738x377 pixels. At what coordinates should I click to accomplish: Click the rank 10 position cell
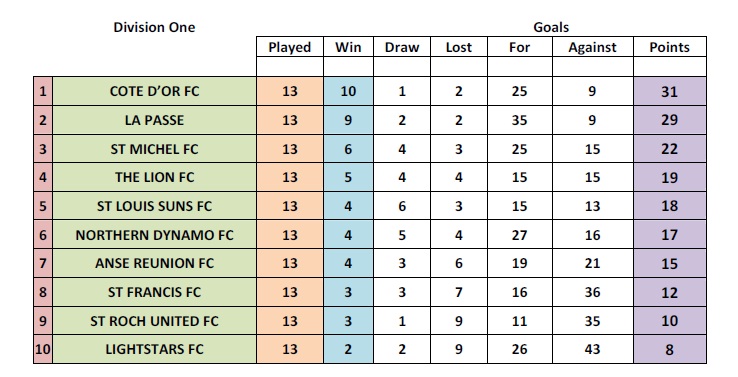[43, 349]
